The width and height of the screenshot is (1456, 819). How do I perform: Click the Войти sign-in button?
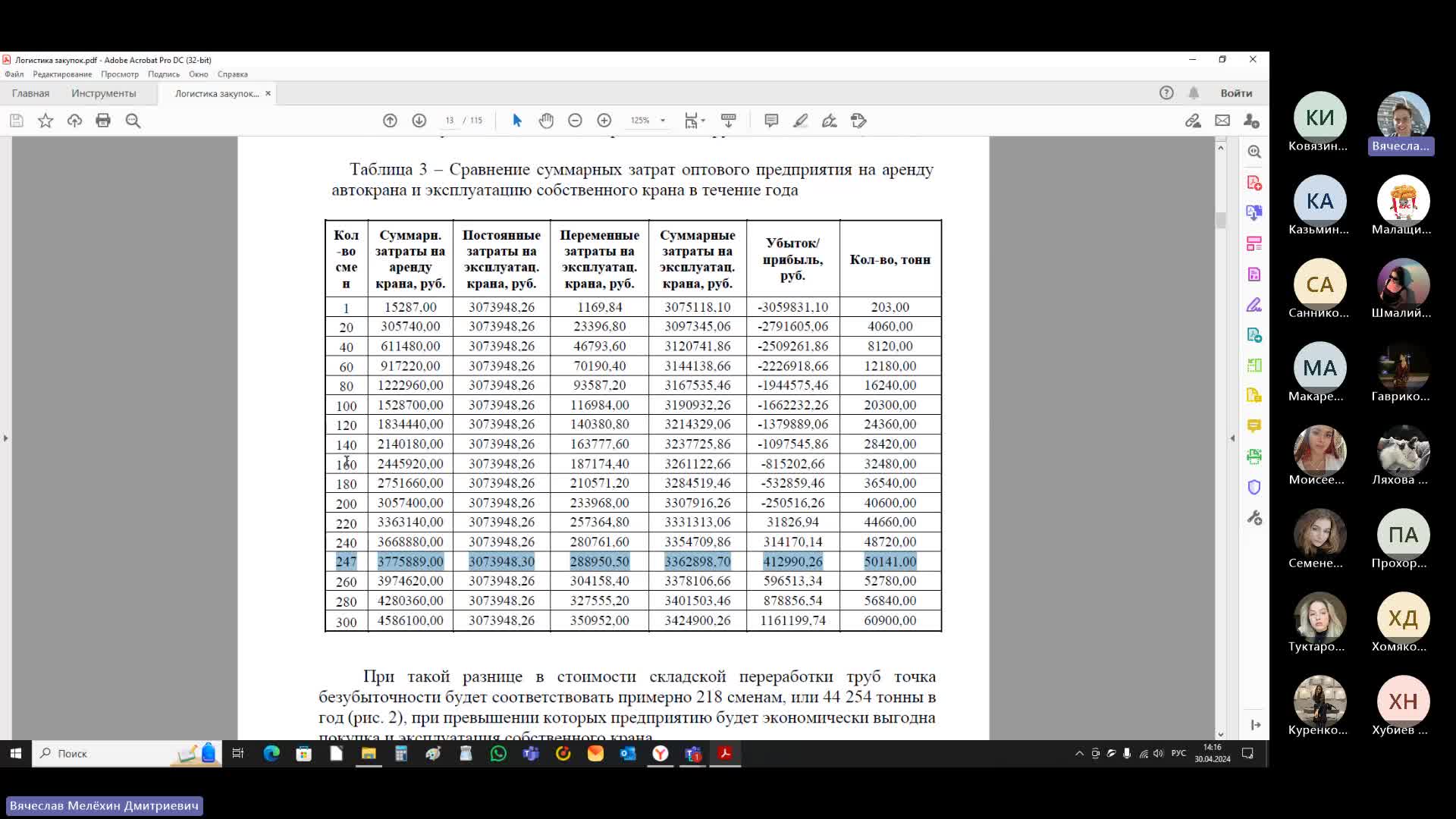point(1236,93)
